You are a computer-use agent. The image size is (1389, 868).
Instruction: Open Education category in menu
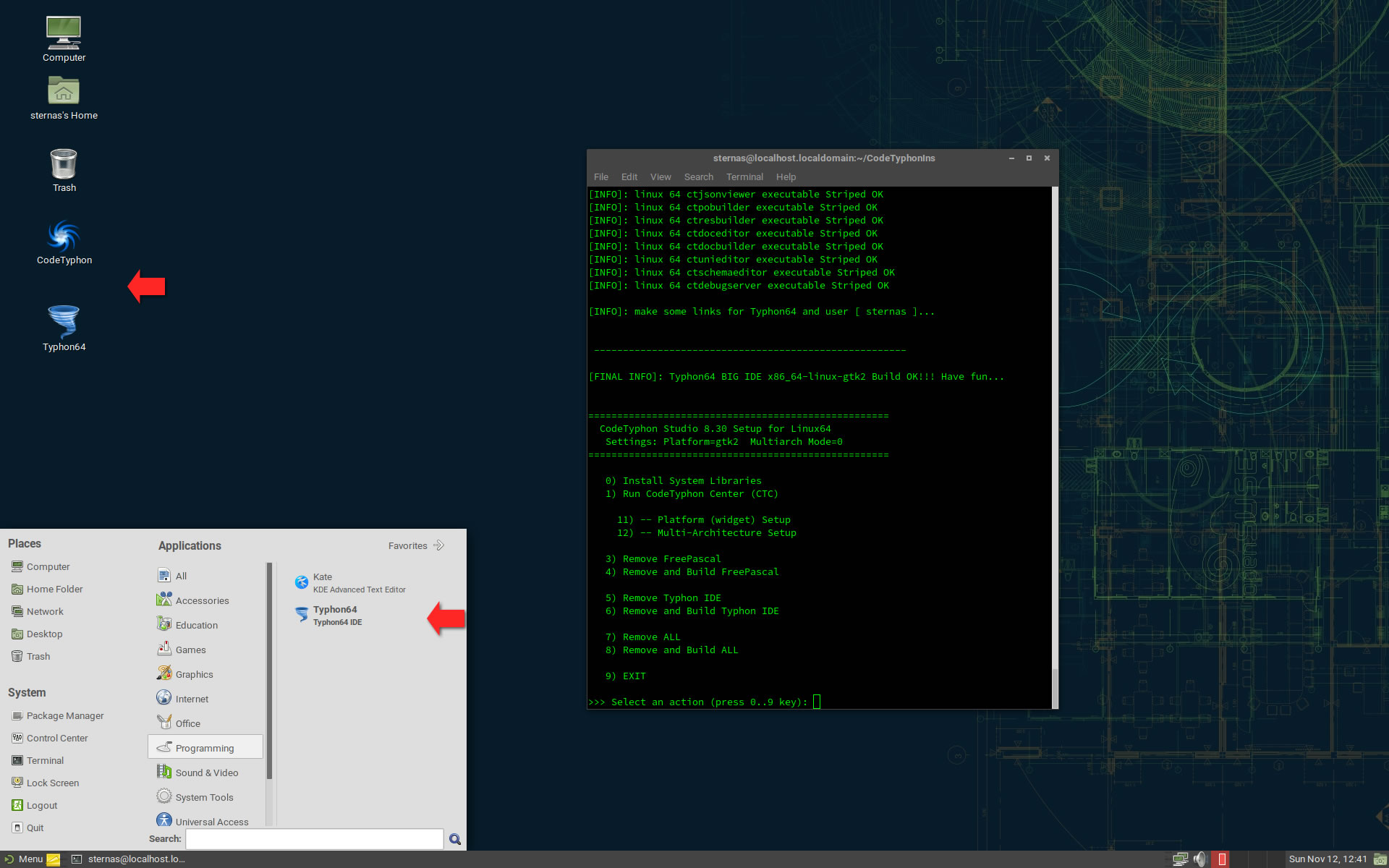tap(206, 625)
